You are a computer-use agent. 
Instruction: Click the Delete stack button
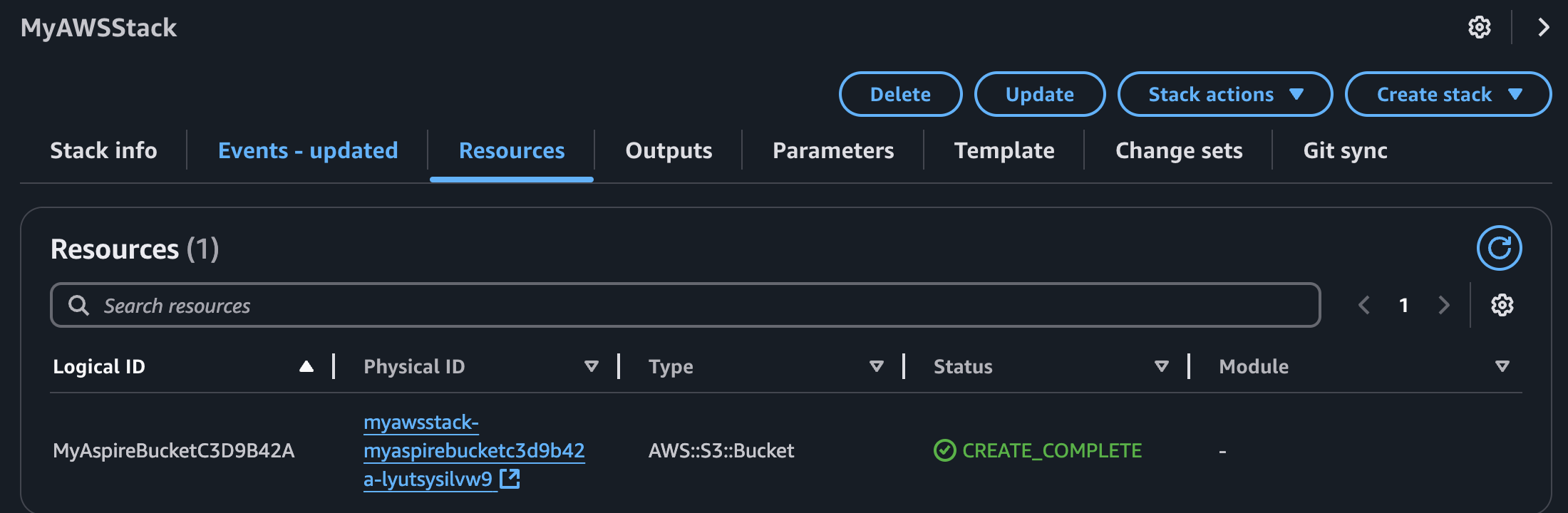tap(900, 94)
